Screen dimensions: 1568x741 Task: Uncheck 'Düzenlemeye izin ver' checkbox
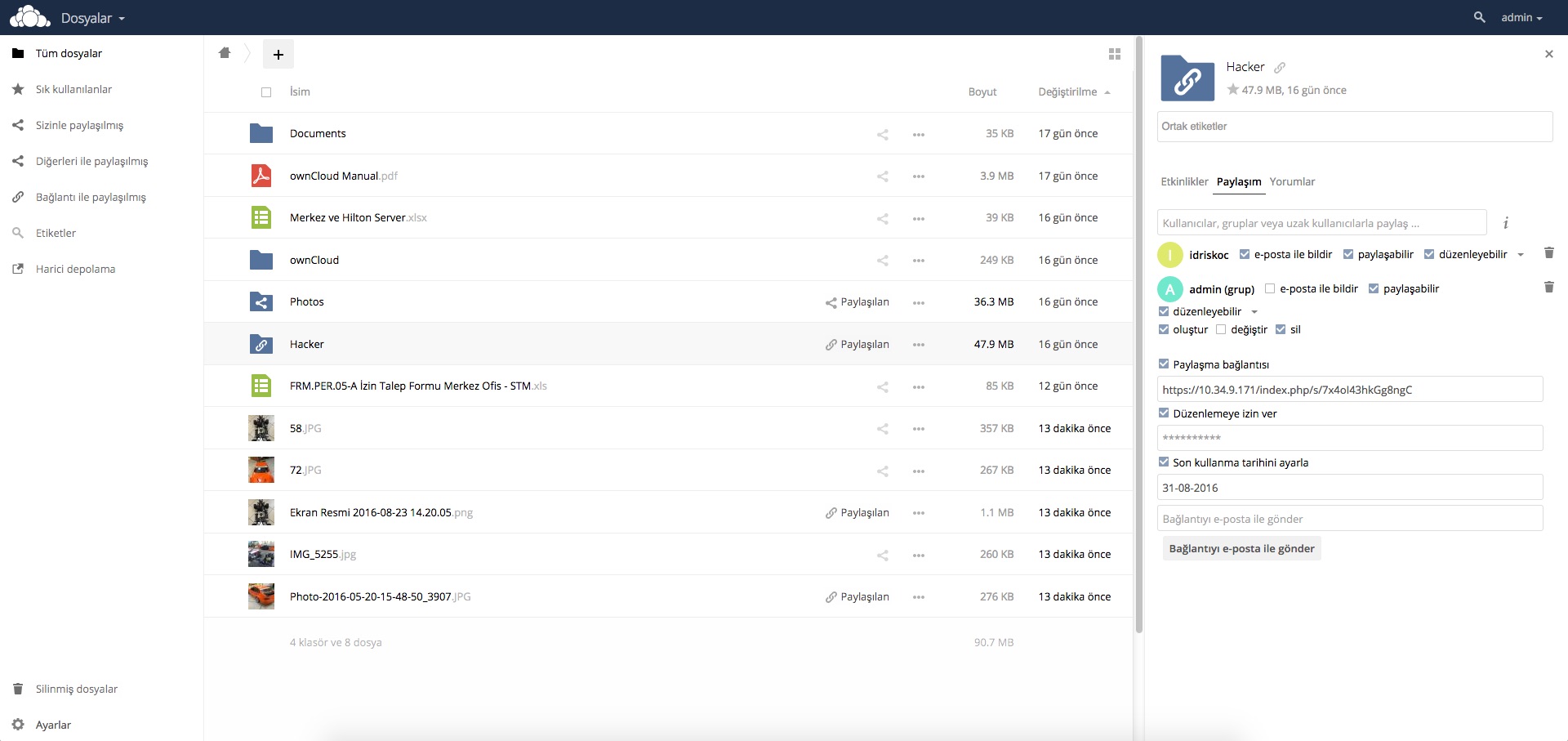(1164, 413)
